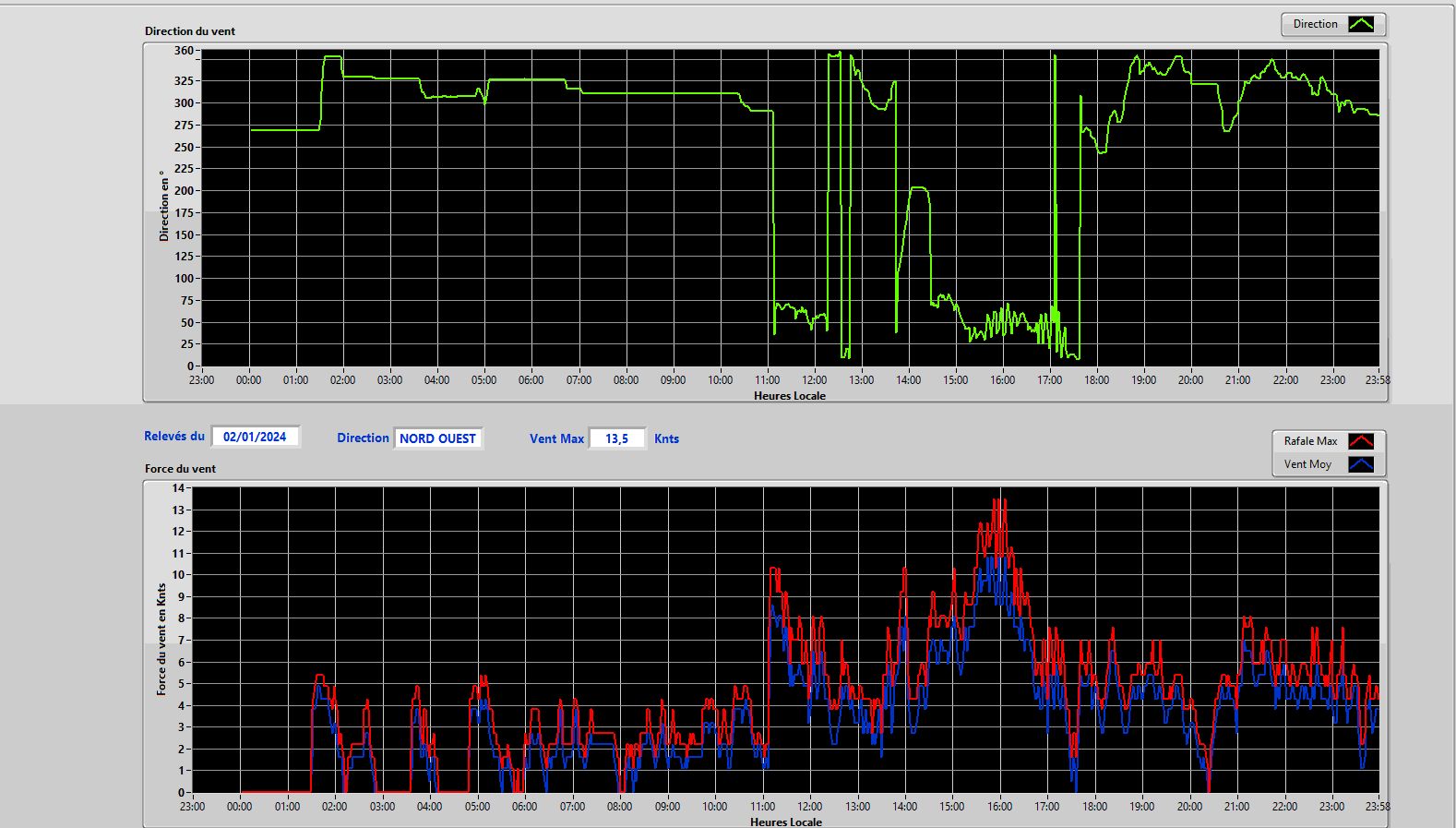Click the Vent Max value field 13,5
The height and width of the screenshot is (828, 1456).
coord(617,438)
